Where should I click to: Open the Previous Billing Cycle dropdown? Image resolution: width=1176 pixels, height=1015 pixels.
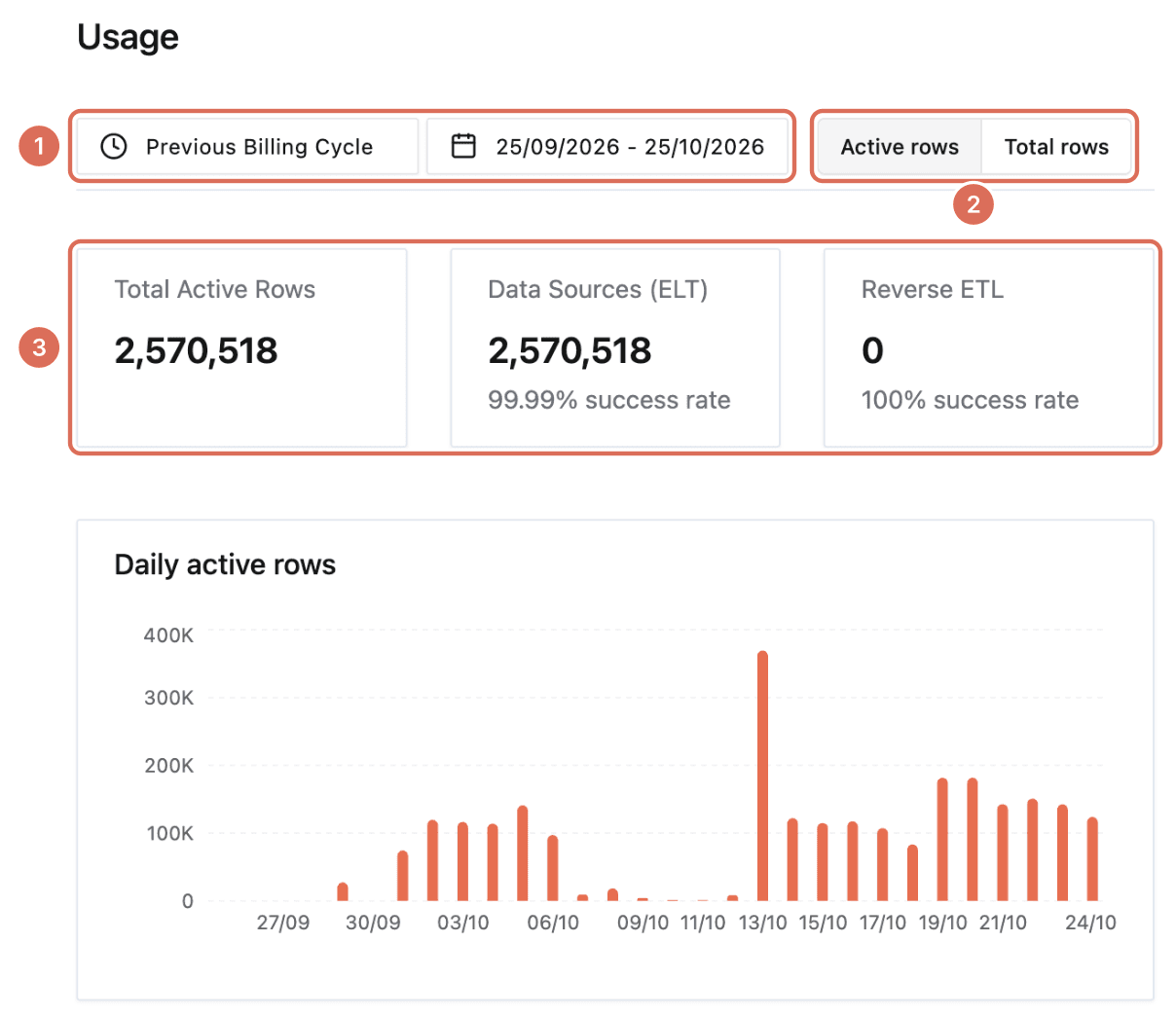[247, 147]
